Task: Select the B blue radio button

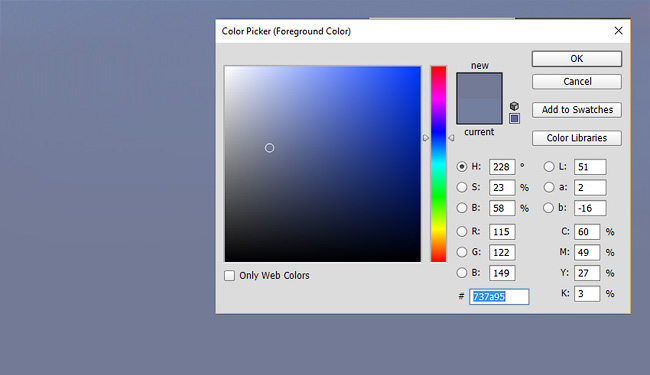Action: [461, 273]
